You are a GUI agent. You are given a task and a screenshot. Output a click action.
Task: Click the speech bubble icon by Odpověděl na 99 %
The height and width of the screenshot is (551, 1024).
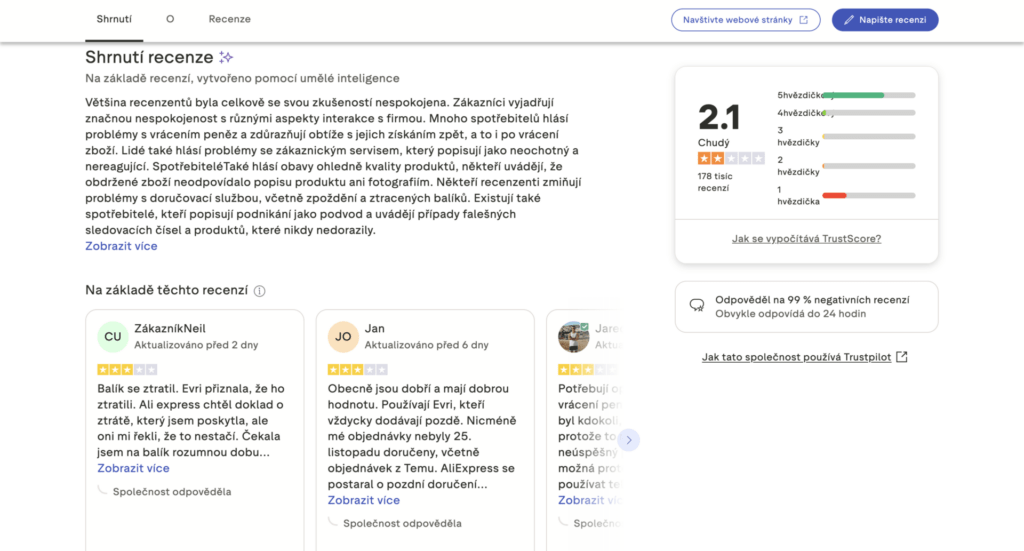click(696, 305)
